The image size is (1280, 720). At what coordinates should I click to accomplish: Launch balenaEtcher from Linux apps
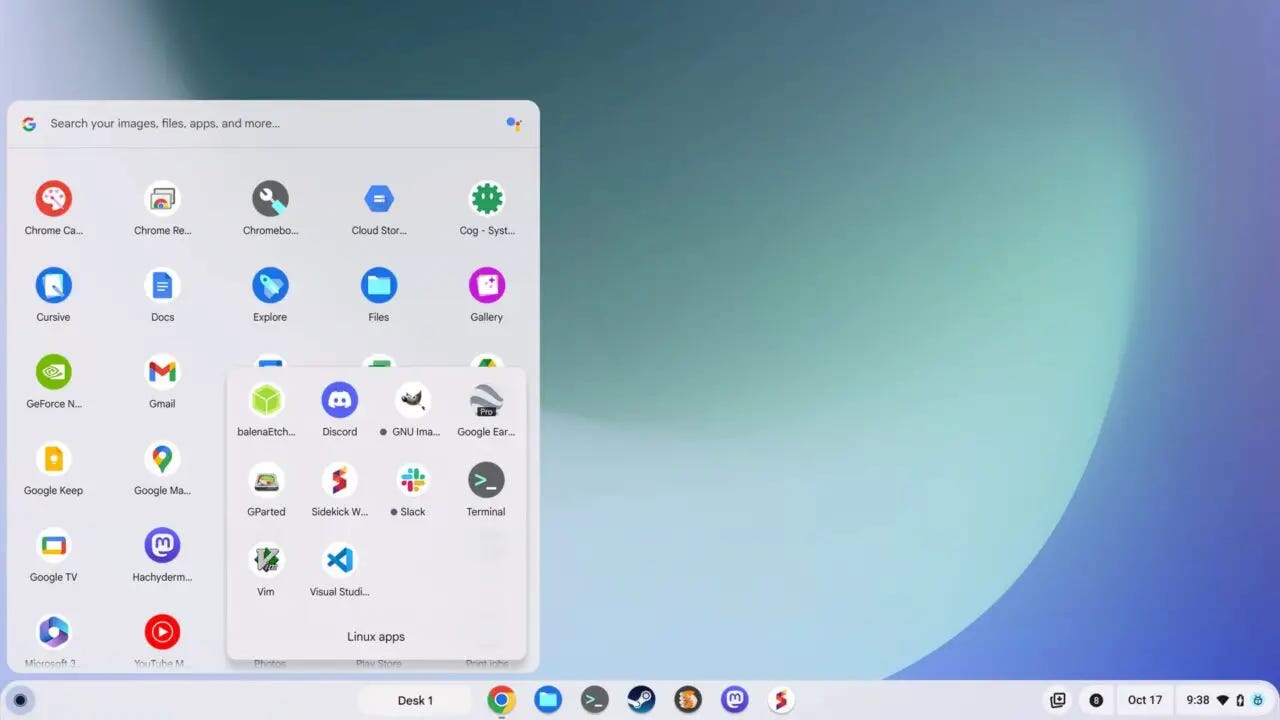coord(266,400)
